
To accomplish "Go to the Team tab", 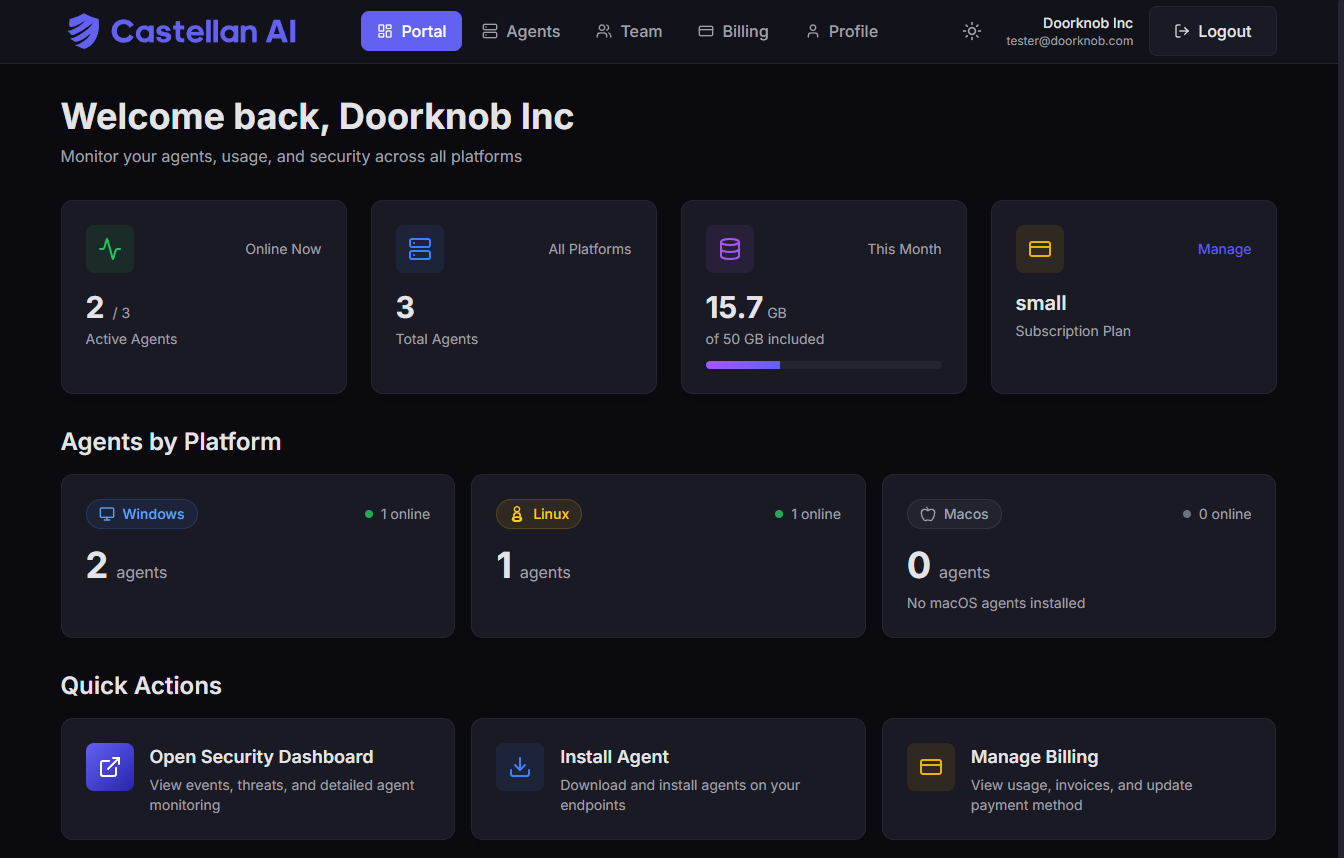I will pyautogui.click(x=629, y=31).
